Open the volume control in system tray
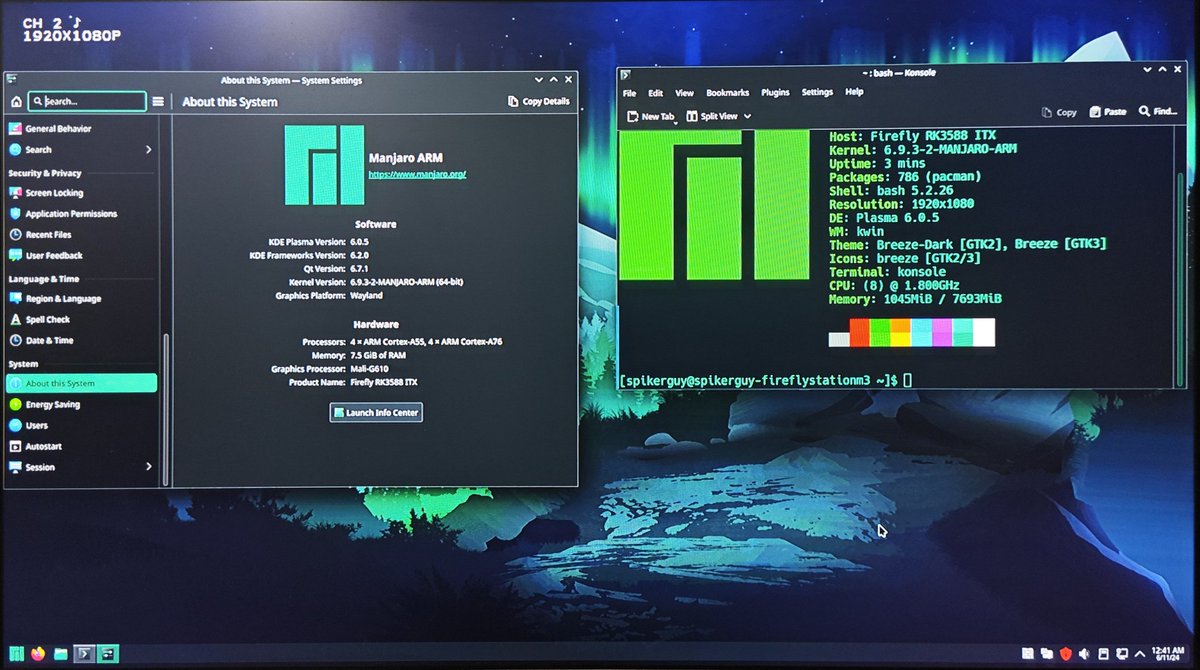This screenshot has height=670, width=1200. pyautogui.click(x=1084, y=654)
